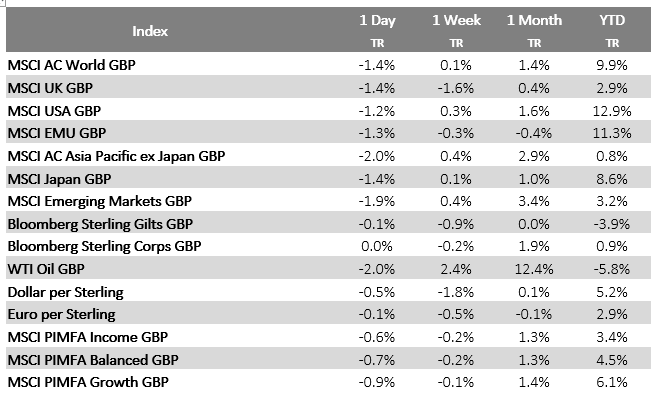Viewport: 654px width, 403px height.
Task: Select the Dollar per Sterling row label
Action: 65,292
